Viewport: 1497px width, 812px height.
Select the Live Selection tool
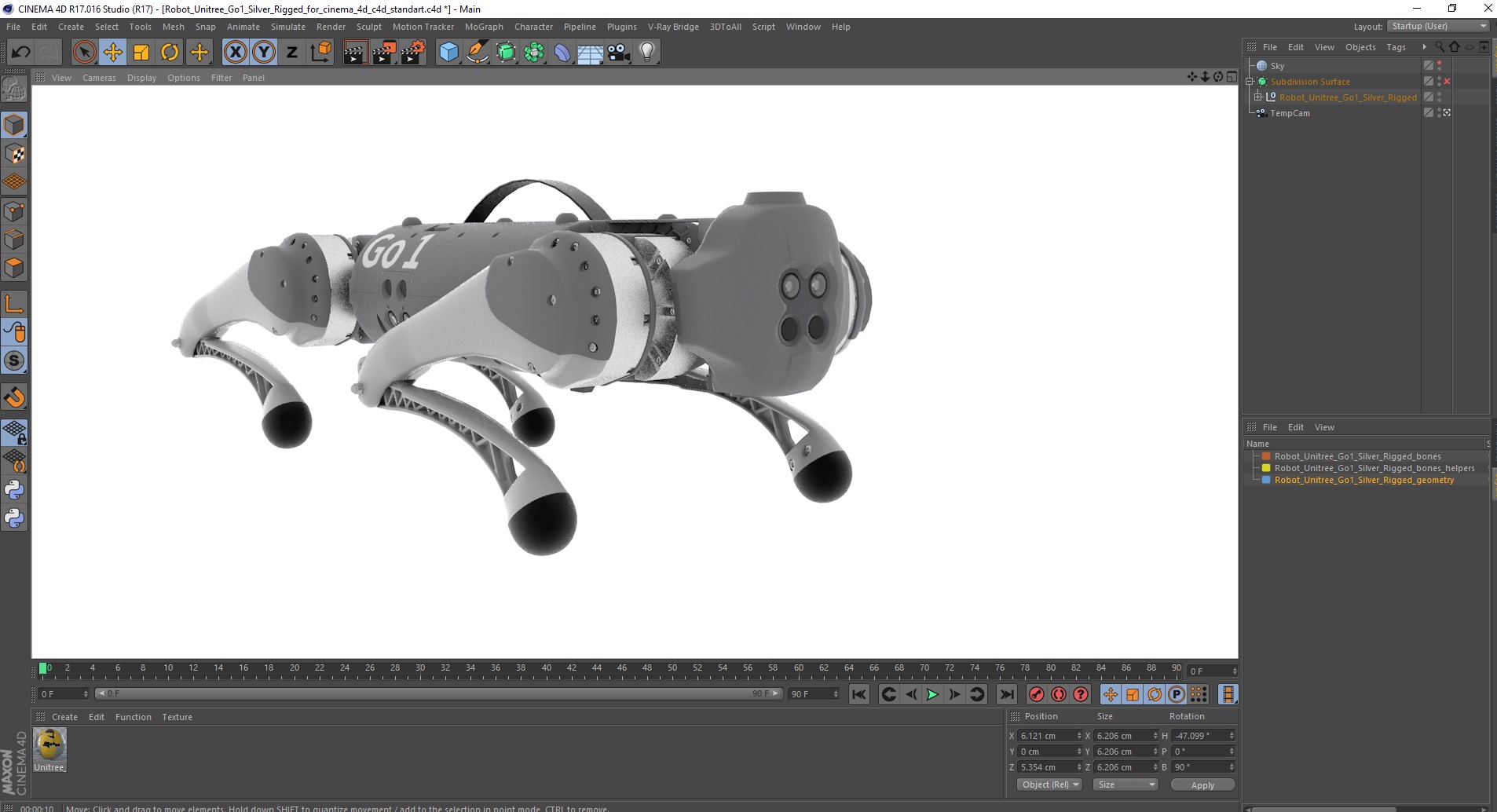(x=84, y=53)
